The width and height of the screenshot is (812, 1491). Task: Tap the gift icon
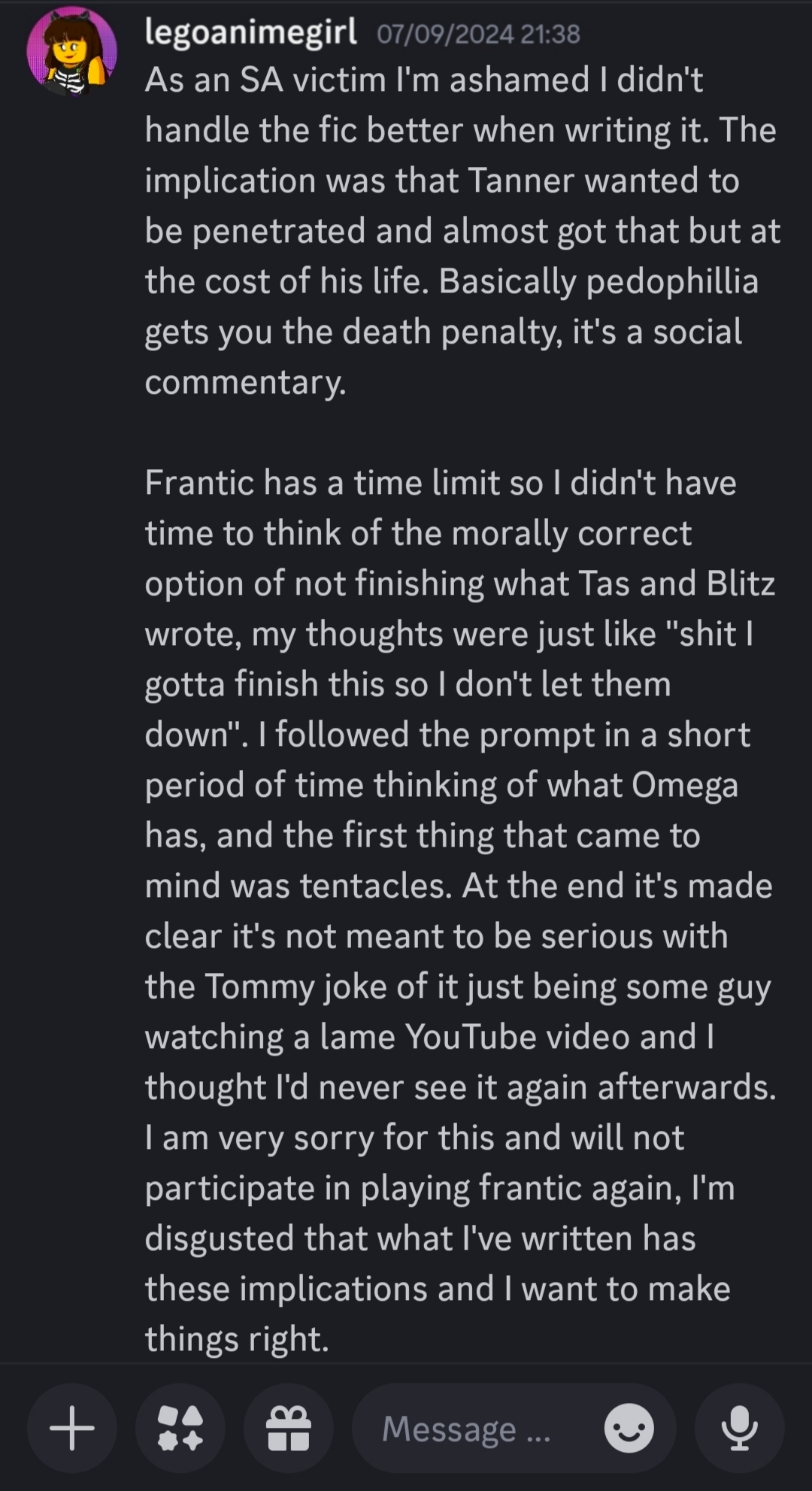[289, 1428]
